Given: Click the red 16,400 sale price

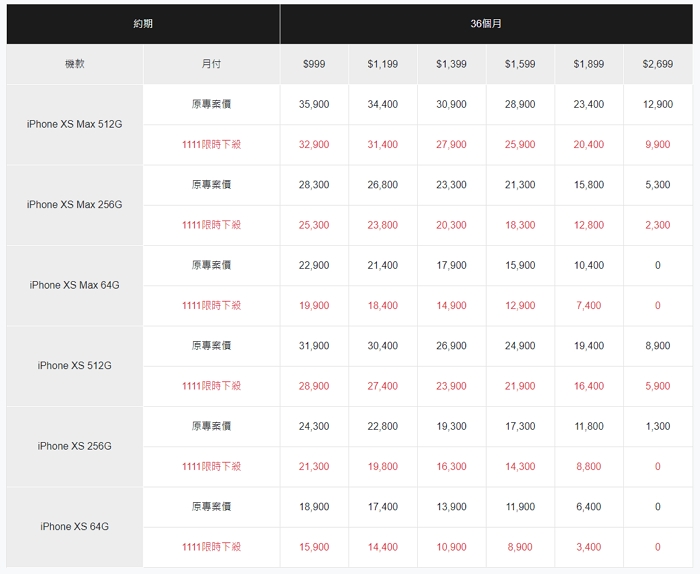Looking at the screenshot, I should 589,386.
